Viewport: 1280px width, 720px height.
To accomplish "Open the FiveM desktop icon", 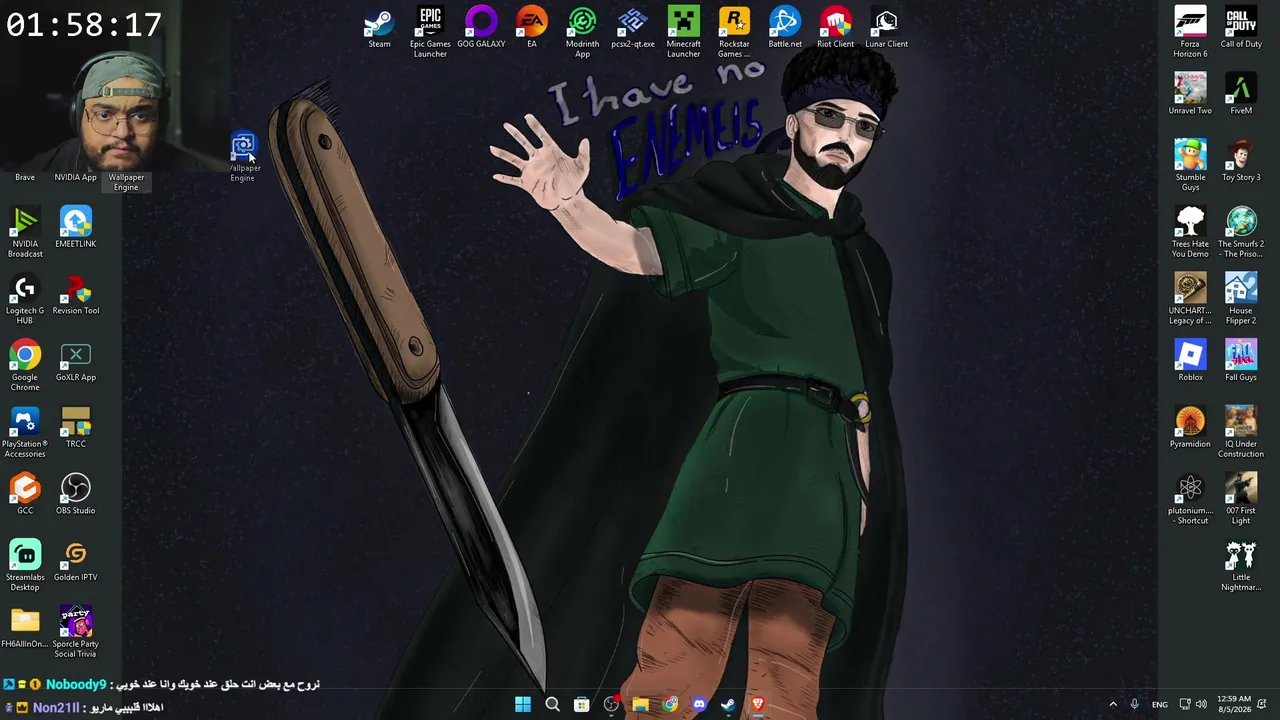I will point(1241,94).
